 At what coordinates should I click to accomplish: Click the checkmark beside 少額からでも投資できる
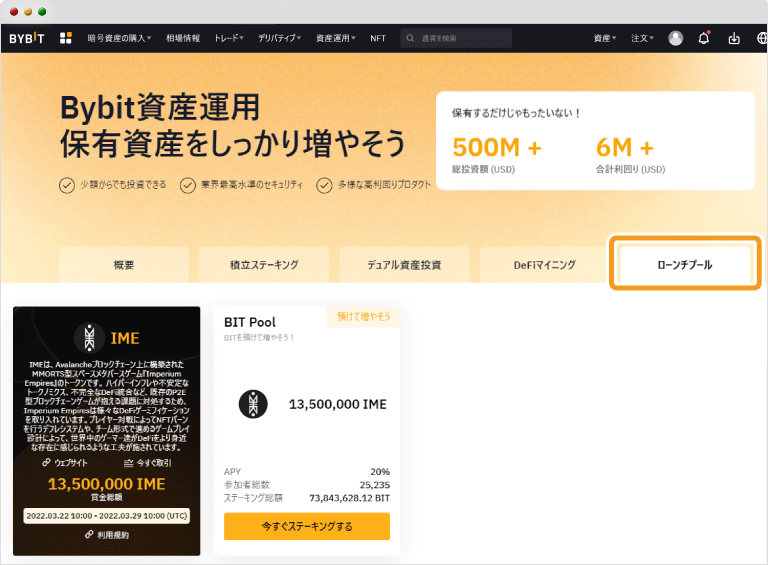pyautogui.click(x=67, y=186)
